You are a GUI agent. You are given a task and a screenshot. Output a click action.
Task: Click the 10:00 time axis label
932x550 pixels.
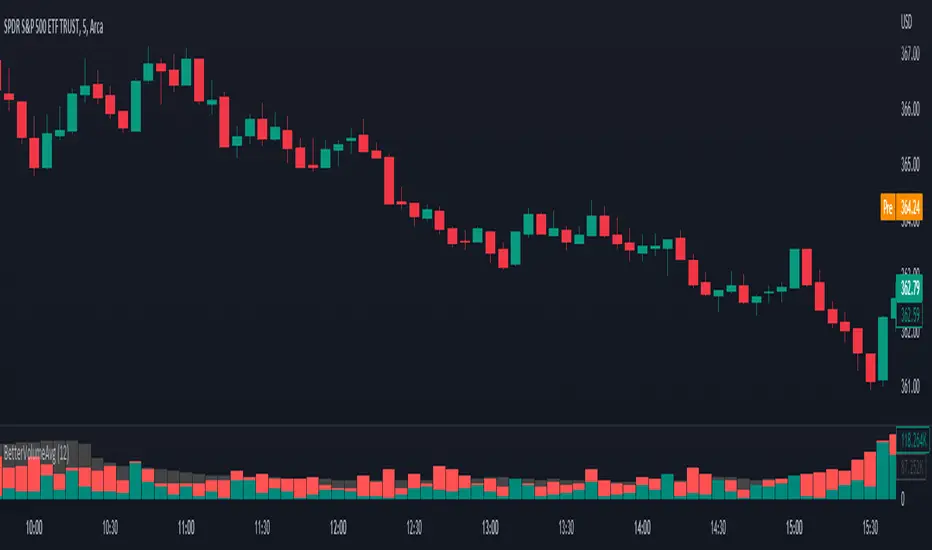pyautogui.click(x=34, y=525)
